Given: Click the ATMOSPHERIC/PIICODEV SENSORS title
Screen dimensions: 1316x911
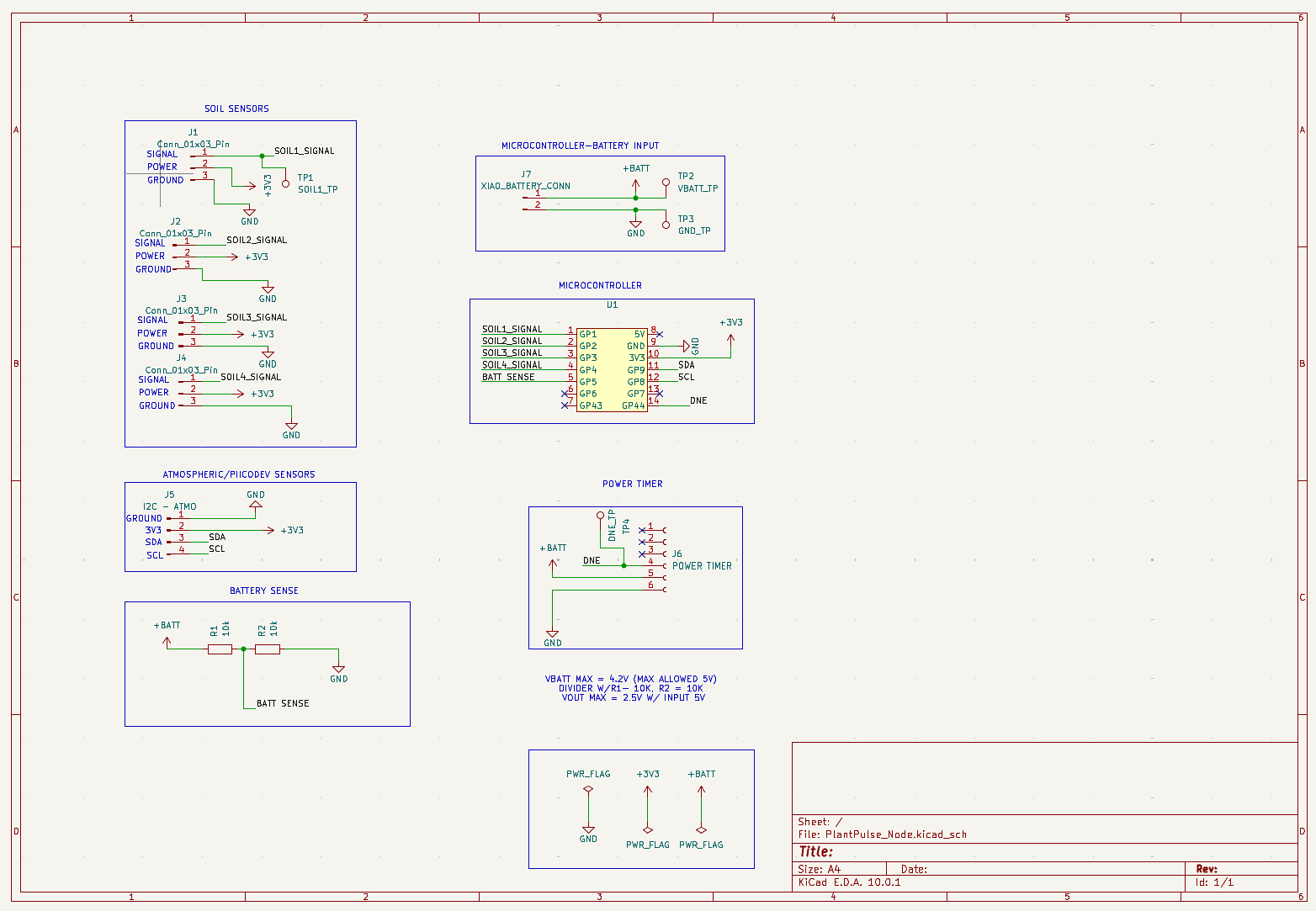Looking at the screenshot, I should coord(239,474).
